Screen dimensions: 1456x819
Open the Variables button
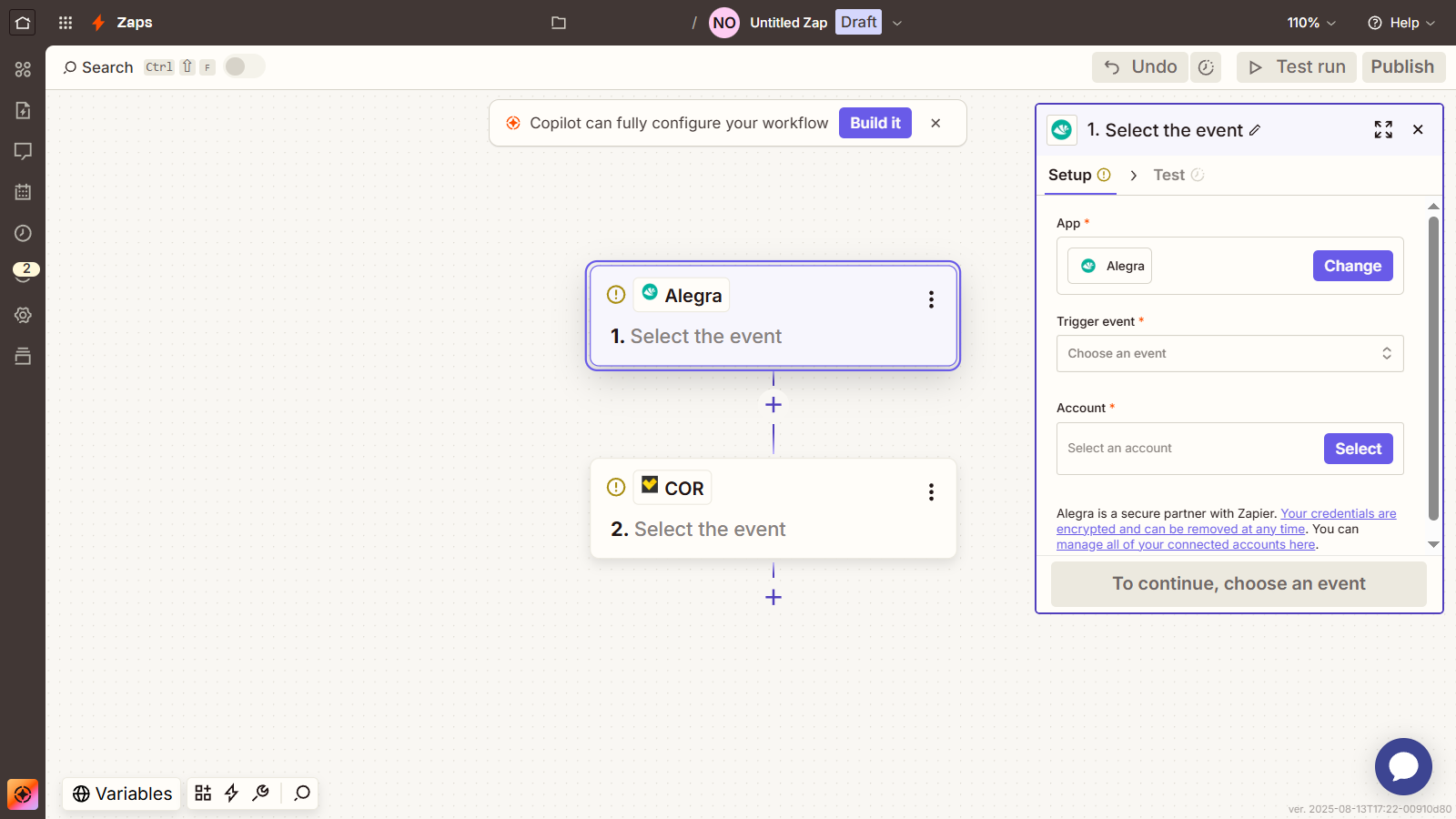point(122,794)
